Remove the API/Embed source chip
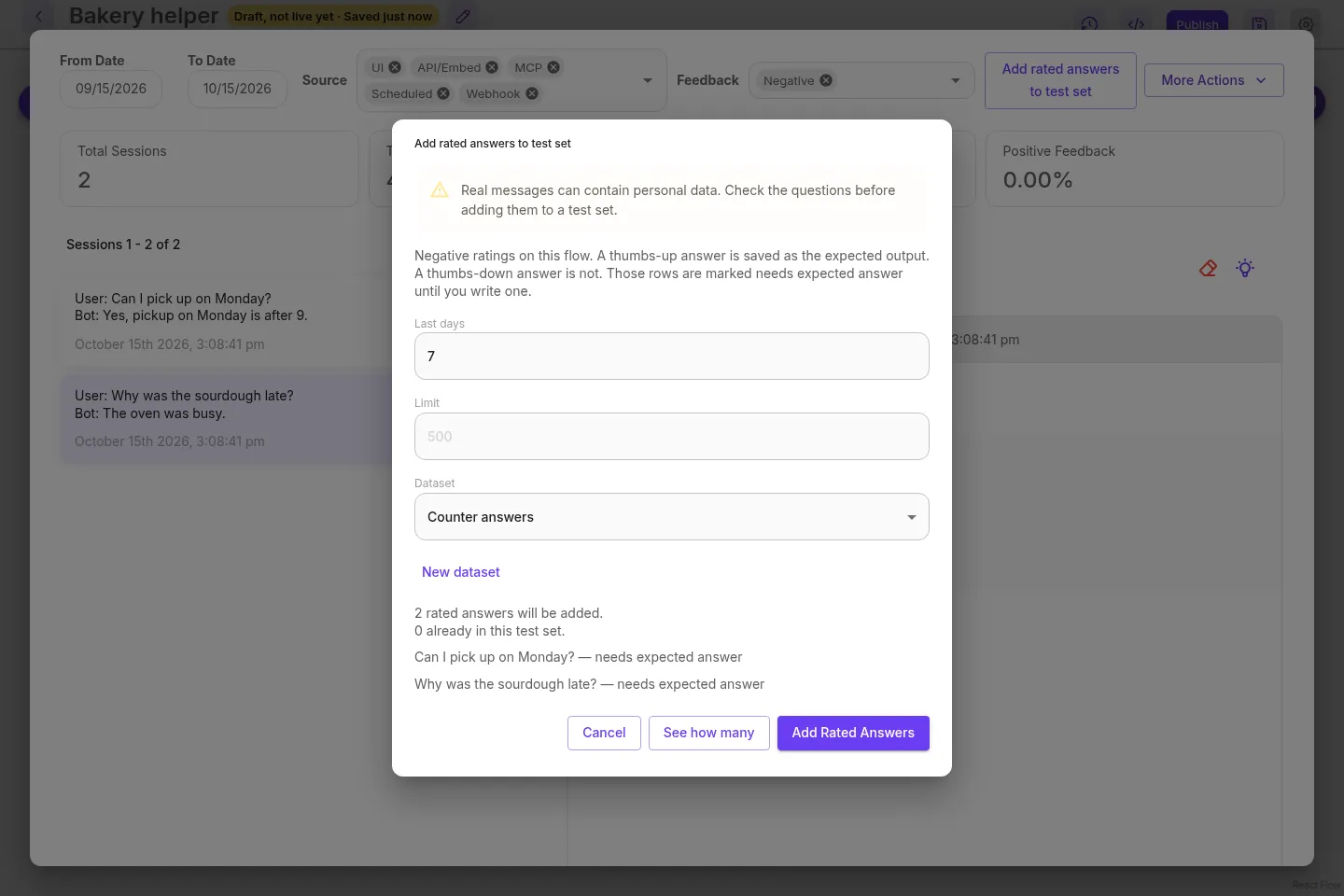The image size is (1344, 896). (x=492, y=67)
